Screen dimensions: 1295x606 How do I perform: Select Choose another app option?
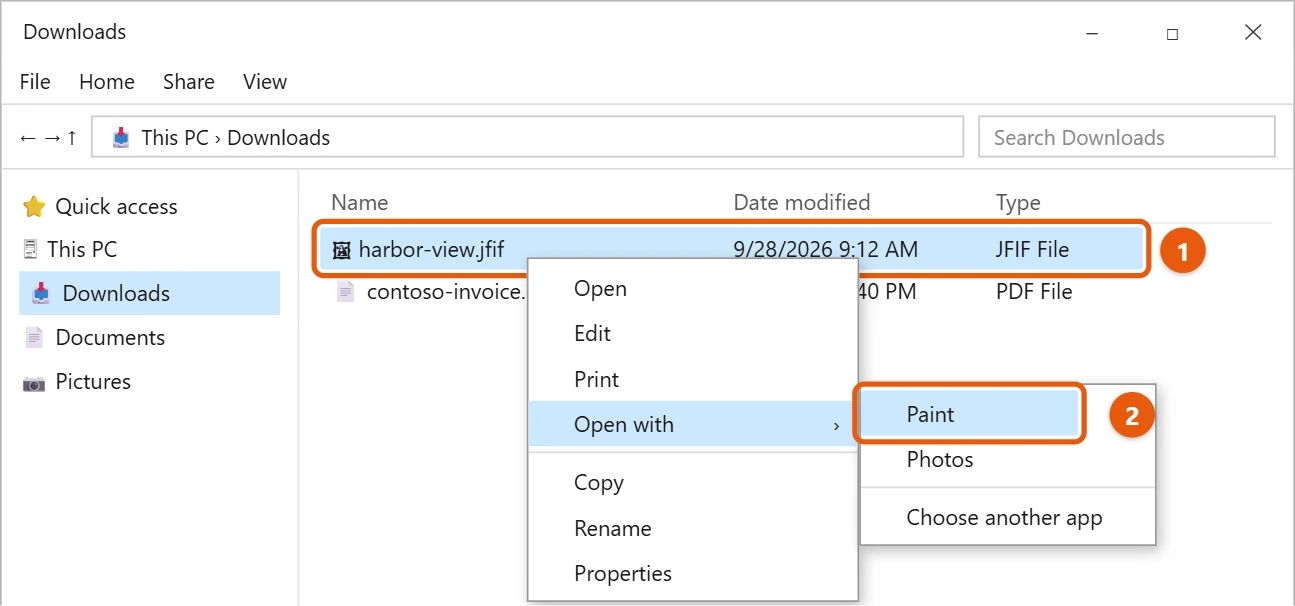pyautogui.click(x=1008, y=518)
